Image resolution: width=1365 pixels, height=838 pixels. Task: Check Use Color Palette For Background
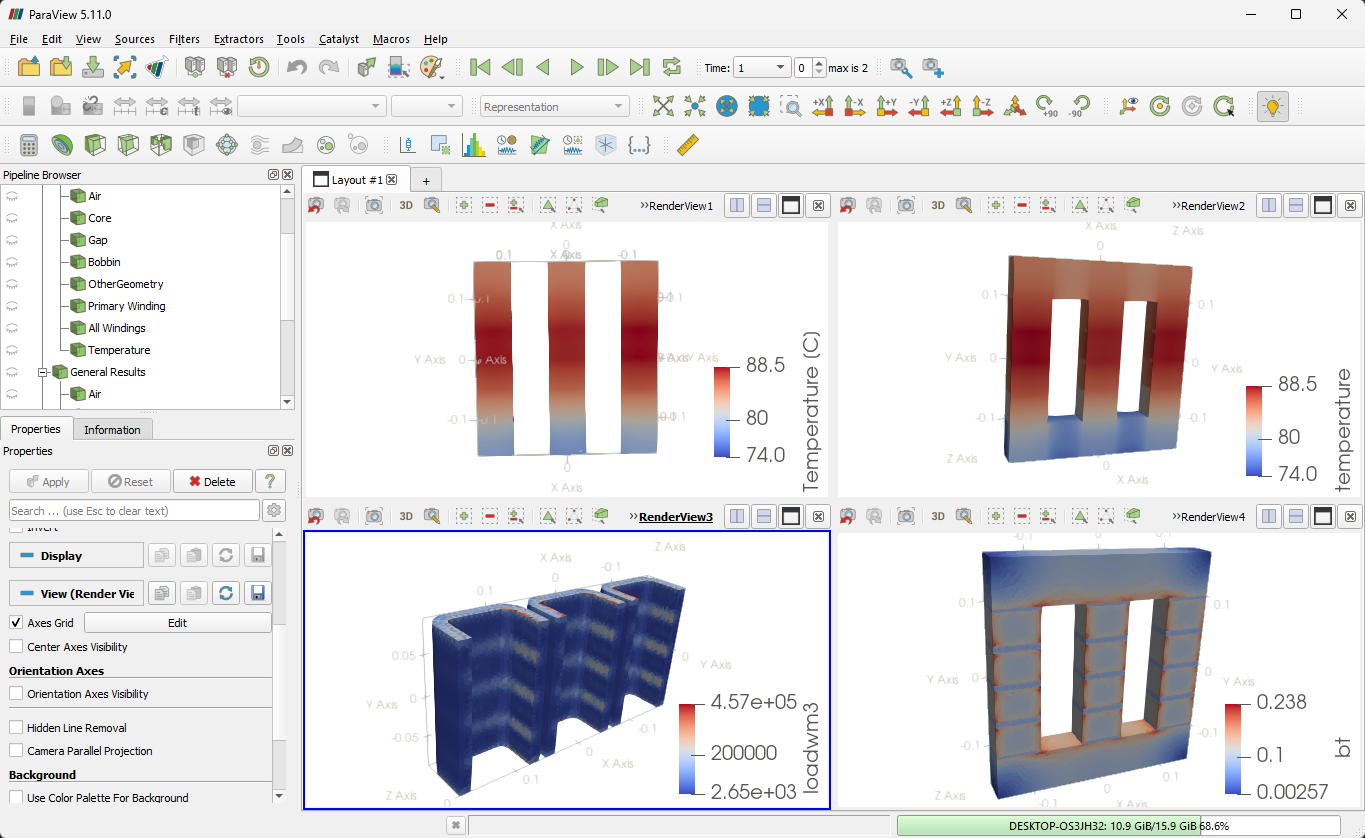16,798
